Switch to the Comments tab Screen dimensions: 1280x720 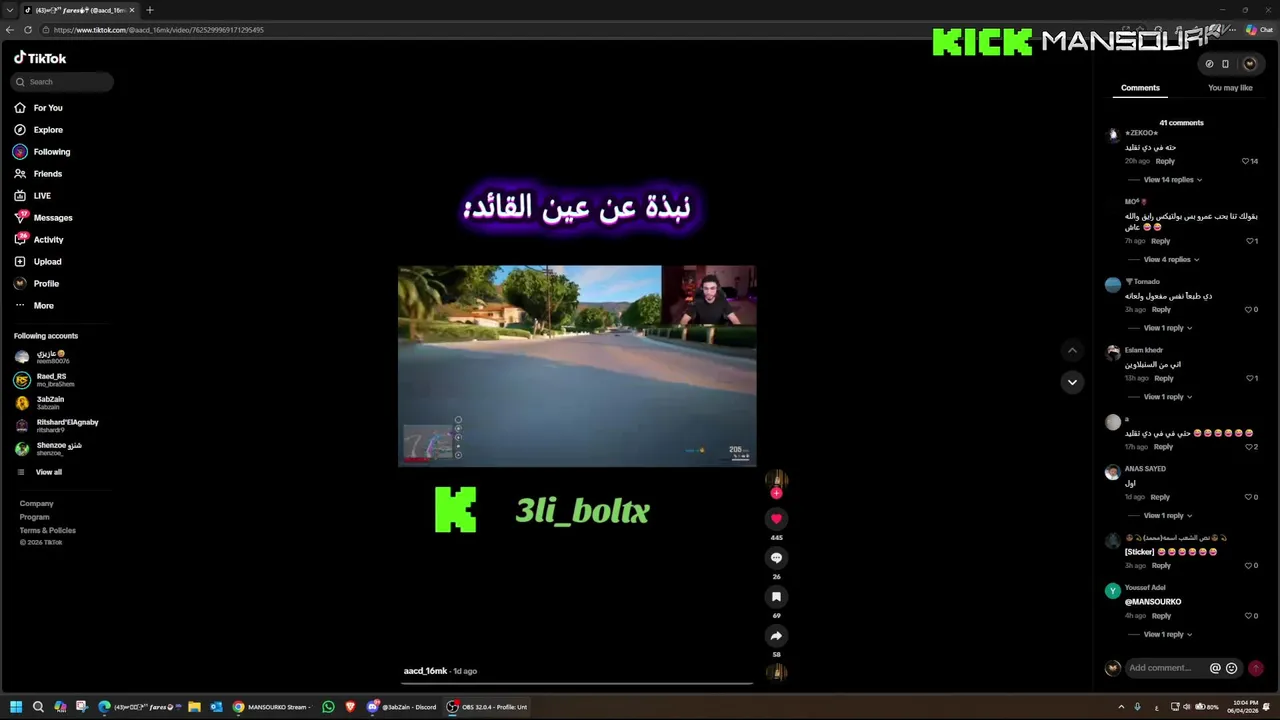[x=1140, y=88]
